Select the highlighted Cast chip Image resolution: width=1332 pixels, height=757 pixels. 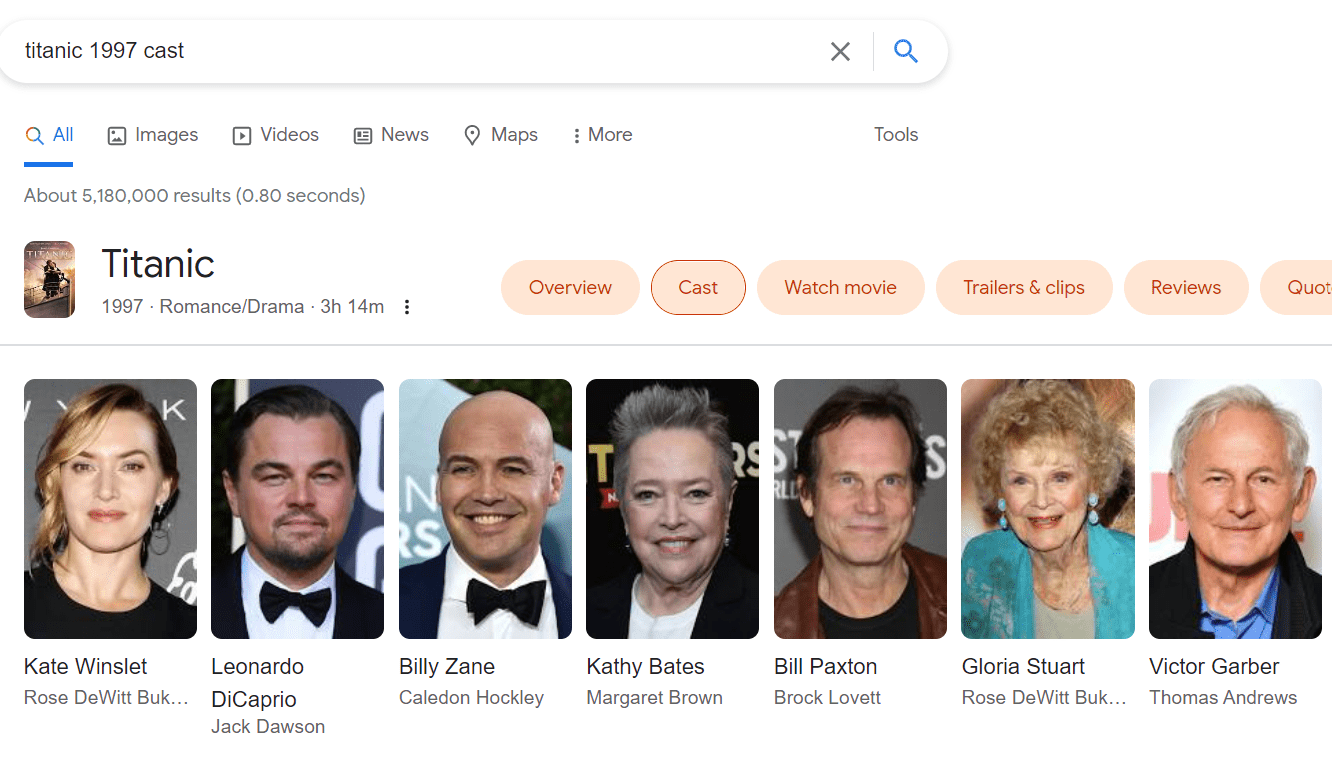(x=698, y=287)
